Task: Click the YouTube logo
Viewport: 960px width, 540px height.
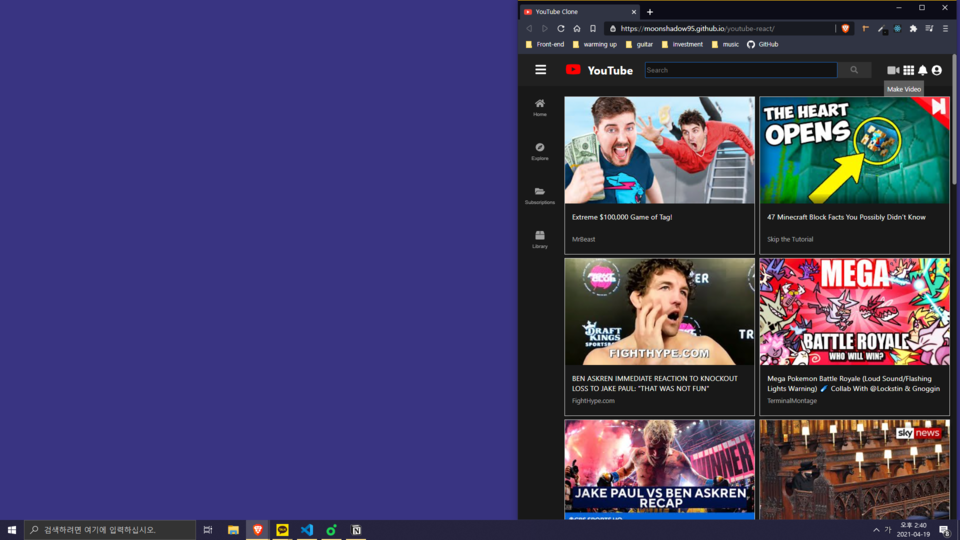Action: tap(599, 70)
